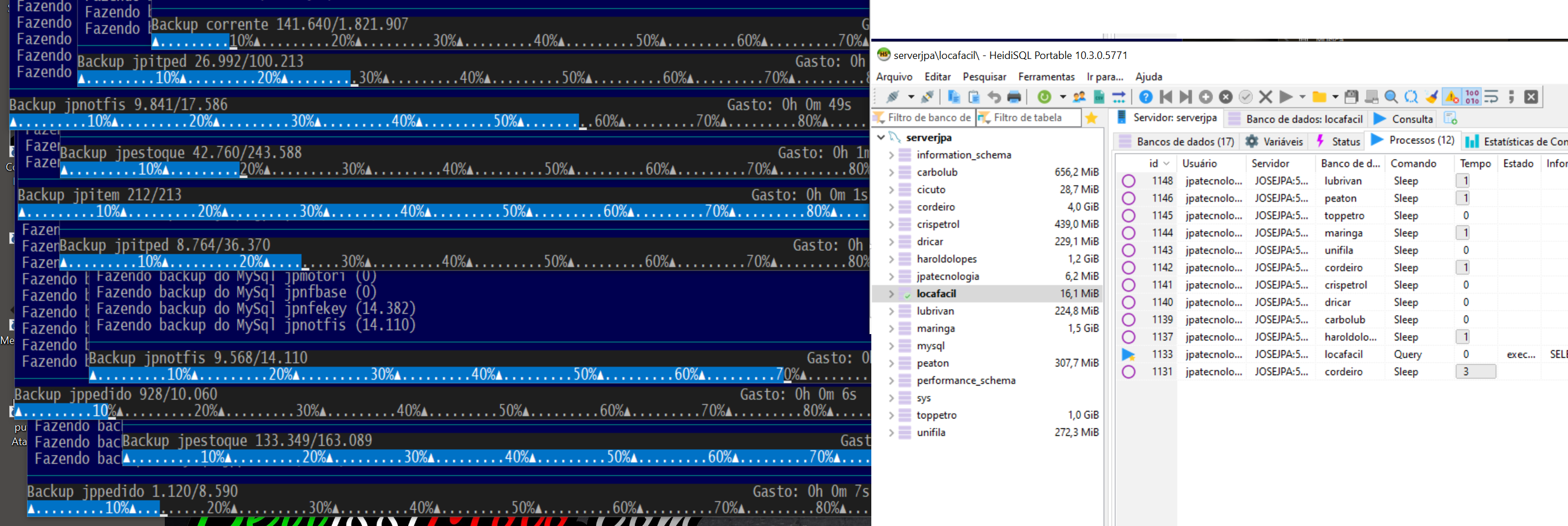Image resolution: width=1568 pixels, height=526 pixels.
Task: Click the CSV file icon in toolbar
Action: click(x=1099, y=97)
